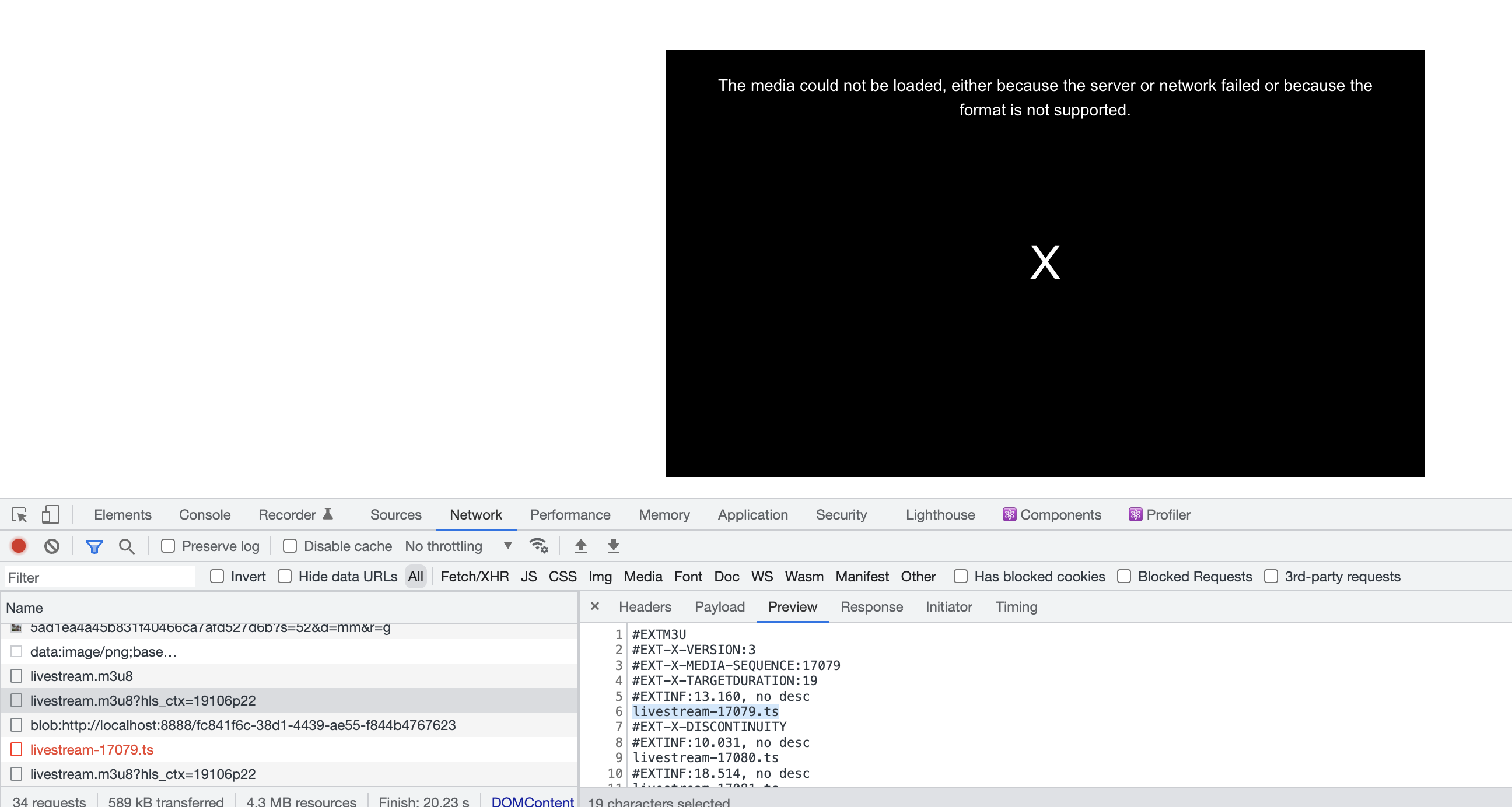Open the Response tab of the request
This screenshot has height=807, width=1512.
871,607
